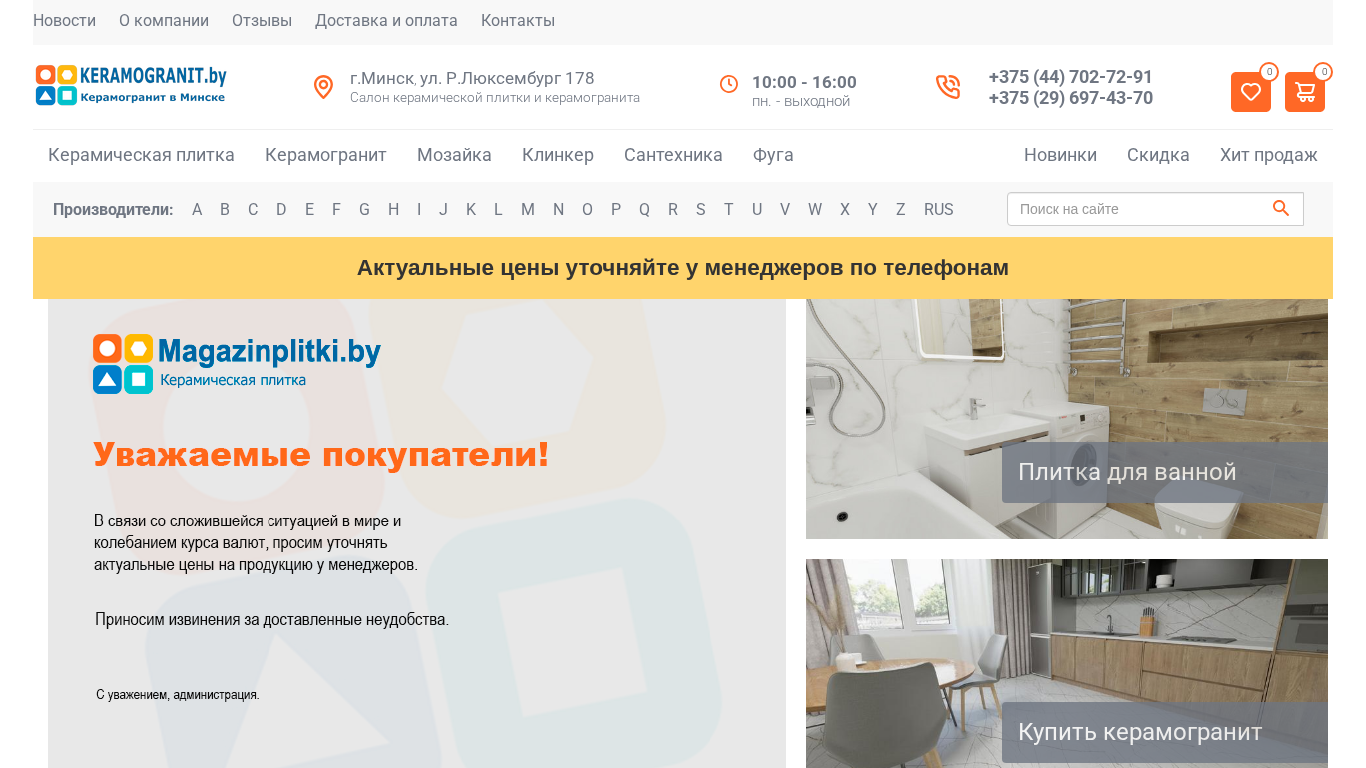Select the Мозаика menu item

[x=454, y=155]
